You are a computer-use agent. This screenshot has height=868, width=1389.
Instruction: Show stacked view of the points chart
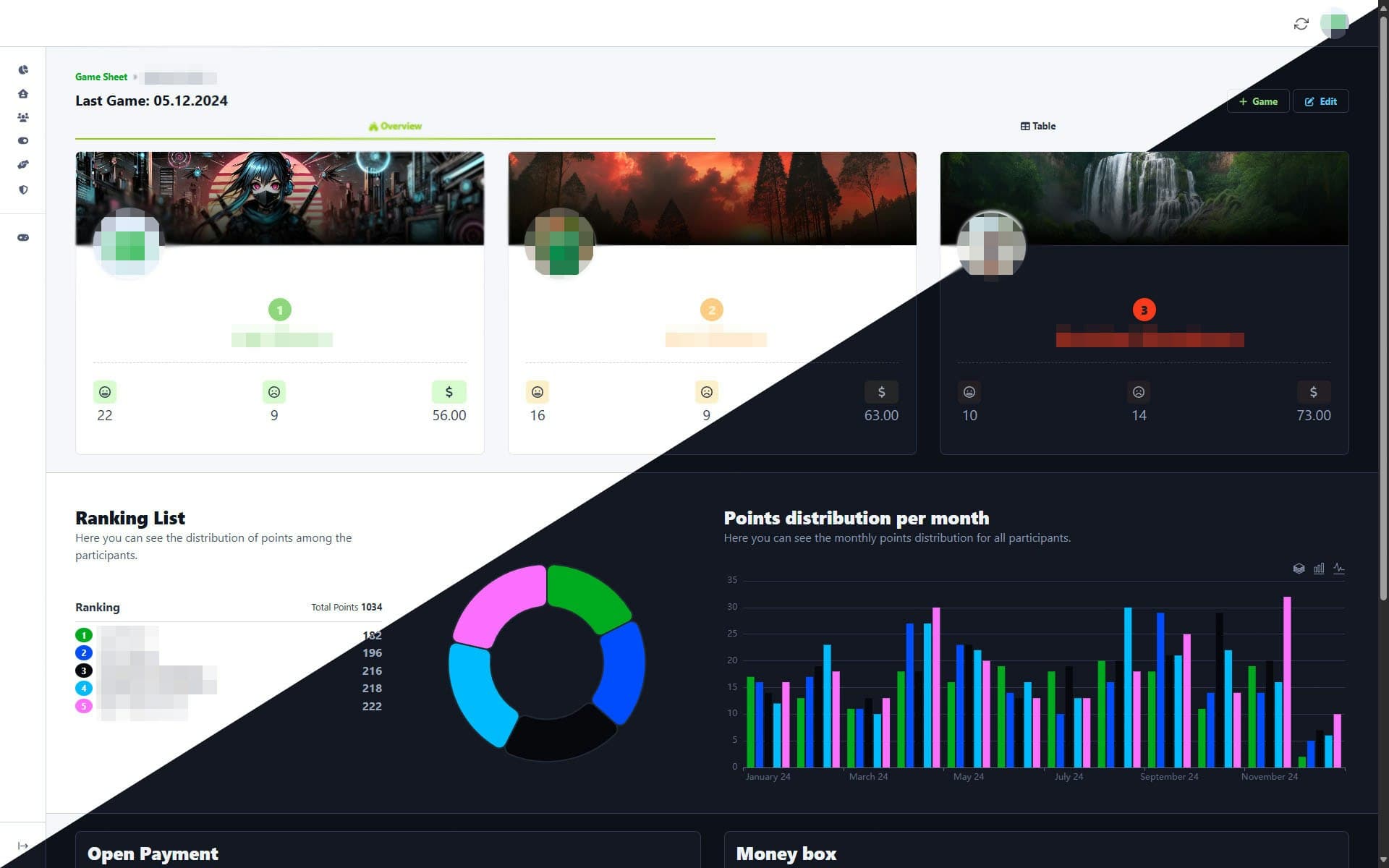pos(1299,569)
